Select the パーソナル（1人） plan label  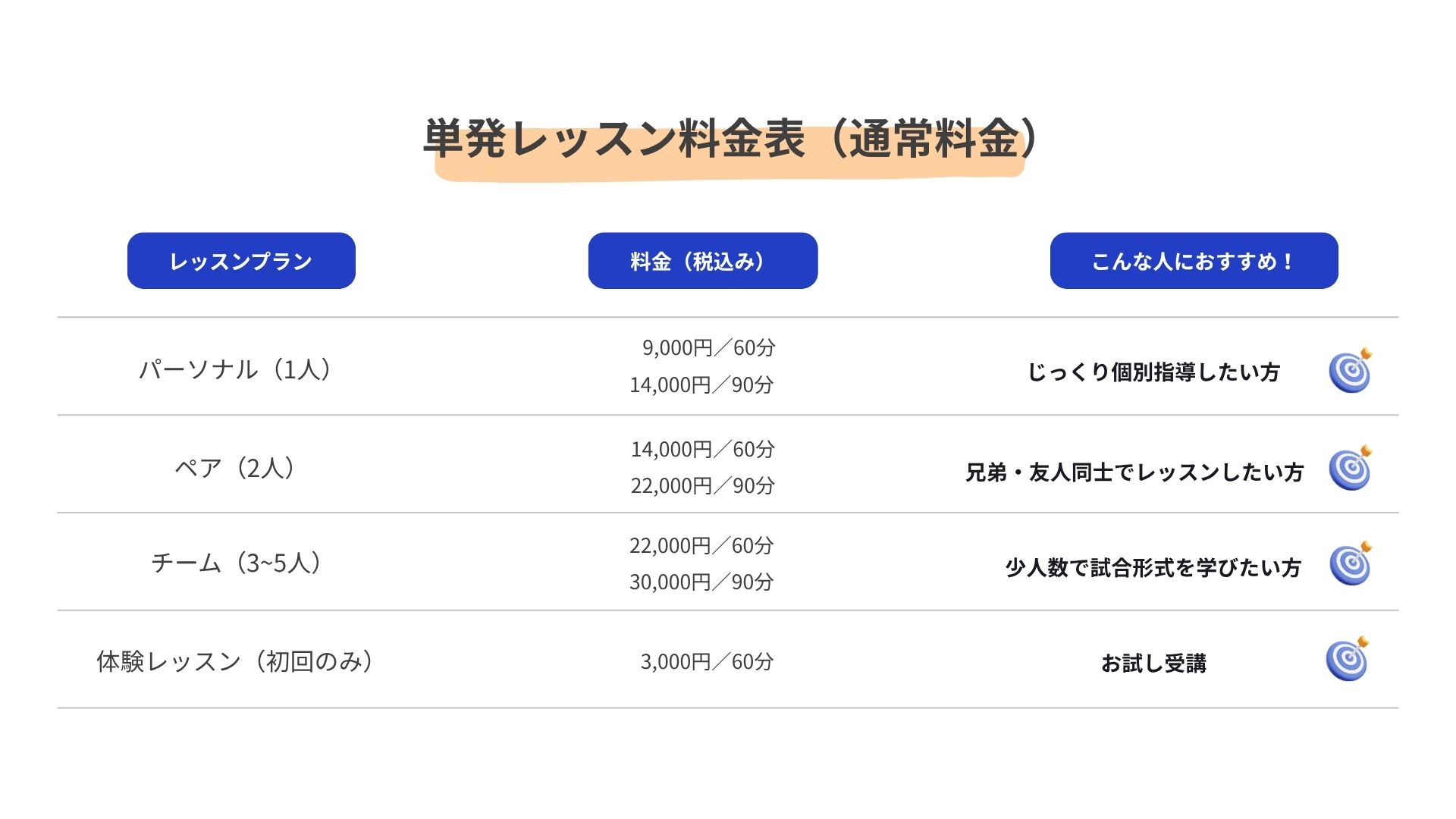pos(236,369)
